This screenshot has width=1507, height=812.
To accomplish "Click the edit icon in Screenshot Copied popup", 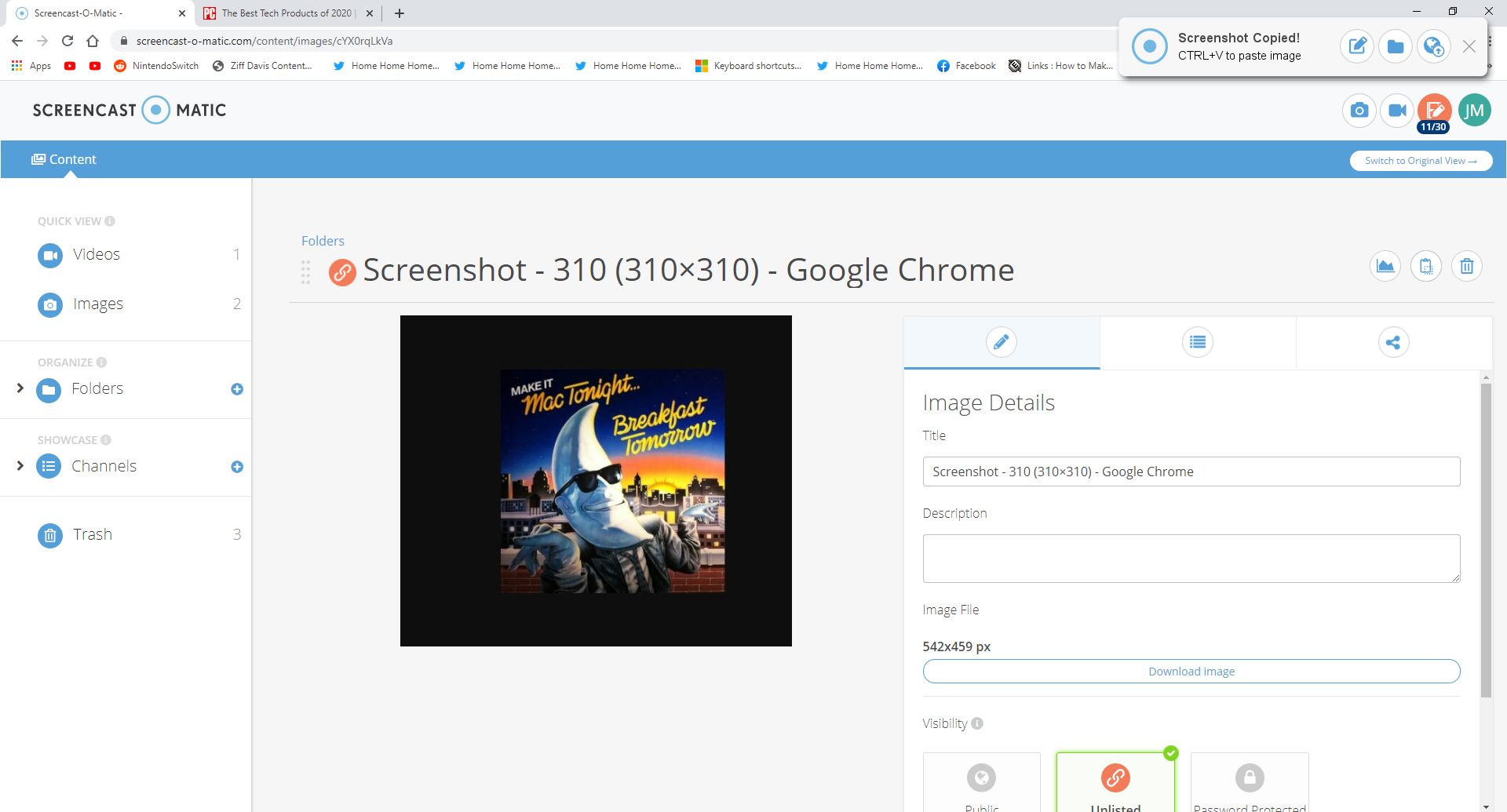I will click(1357, 46).
